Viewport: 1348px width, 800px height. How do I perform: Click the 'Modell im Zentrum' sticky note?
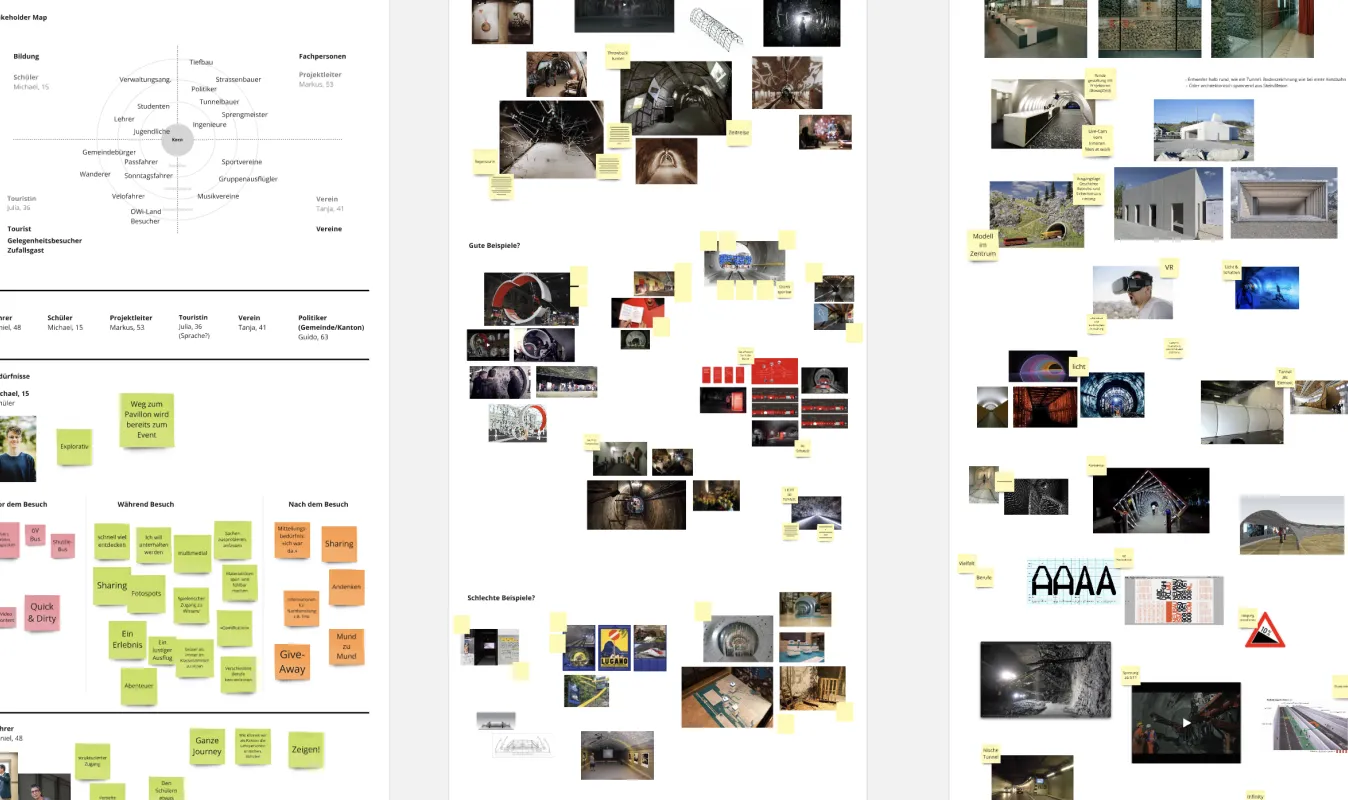983,245
